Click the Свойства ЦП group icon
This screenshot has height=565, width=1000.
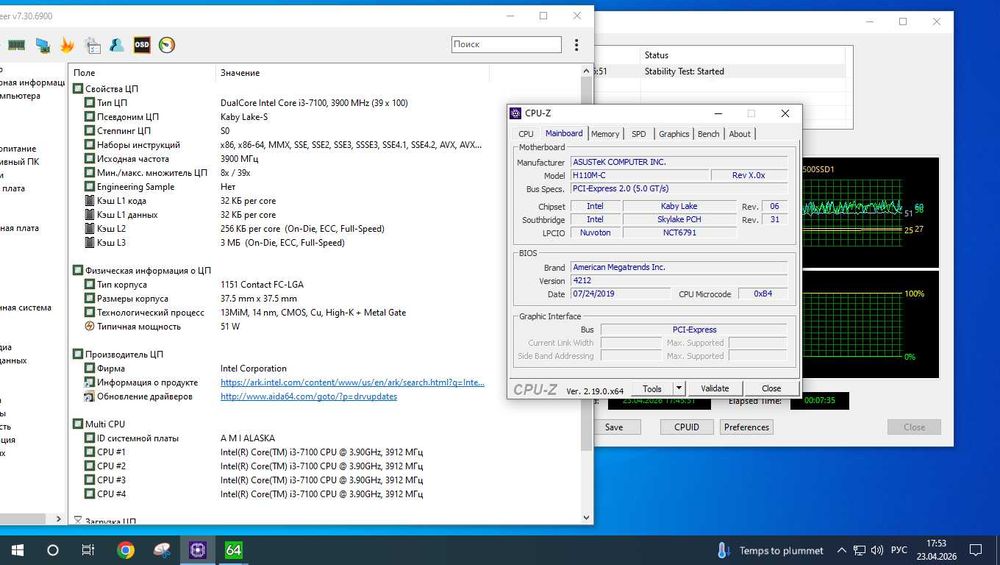coord(78,89)
